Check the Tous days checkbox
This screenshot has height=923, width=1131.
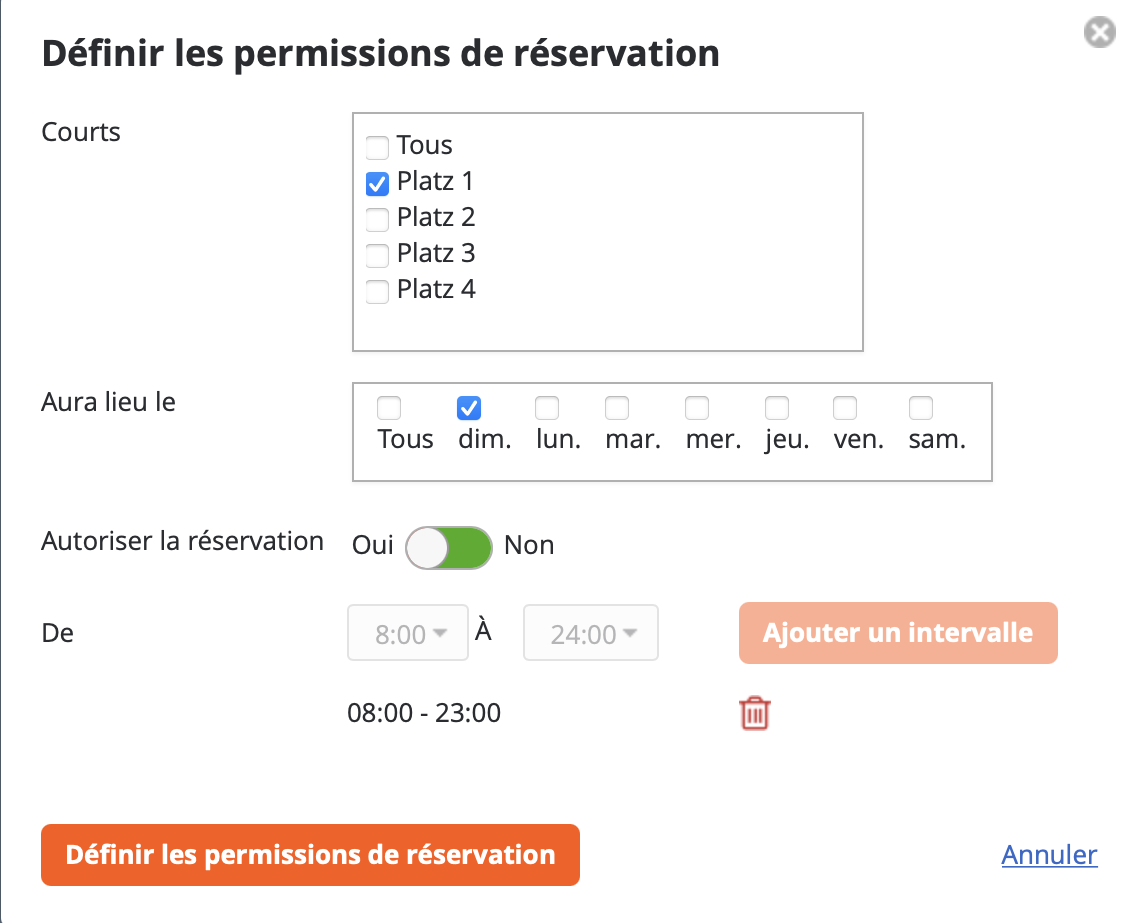point(389,408)
